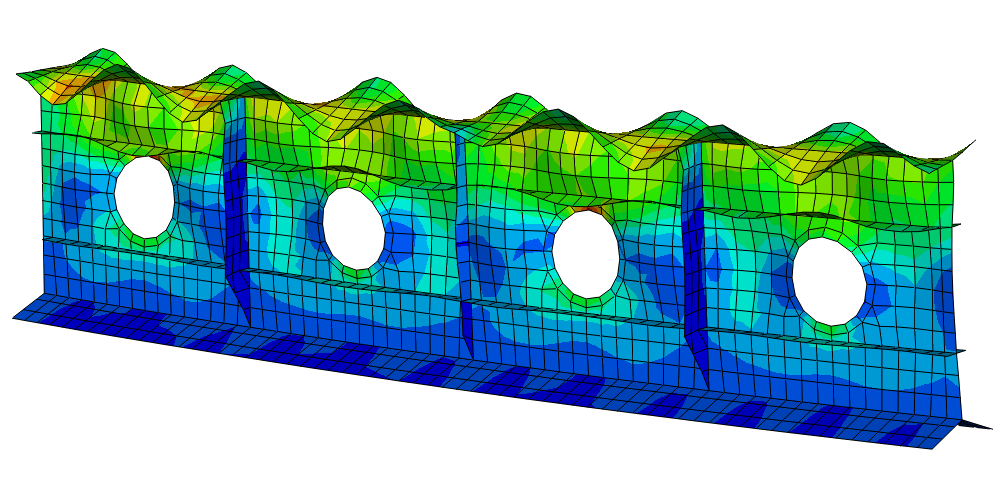The width and height of the screenshot is (1000, 500).
Task: Click the top flange's upper-right corner tip
Action: click(x=972, y=142)
